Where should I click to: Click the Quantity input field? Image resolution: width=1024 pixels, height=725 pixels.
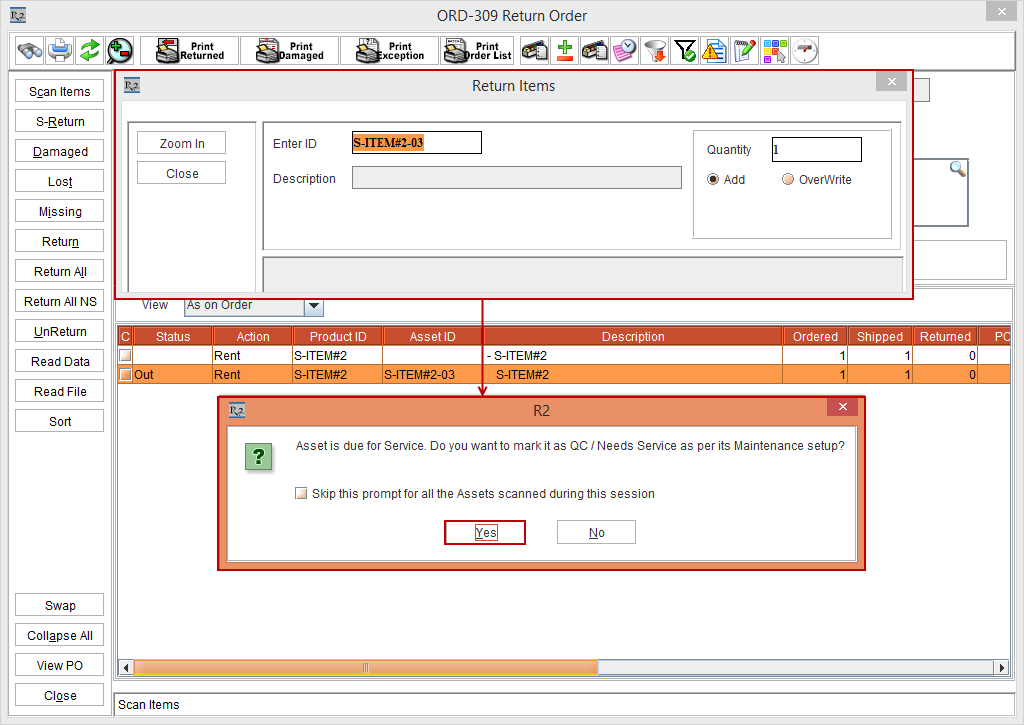tap(816, 150)
